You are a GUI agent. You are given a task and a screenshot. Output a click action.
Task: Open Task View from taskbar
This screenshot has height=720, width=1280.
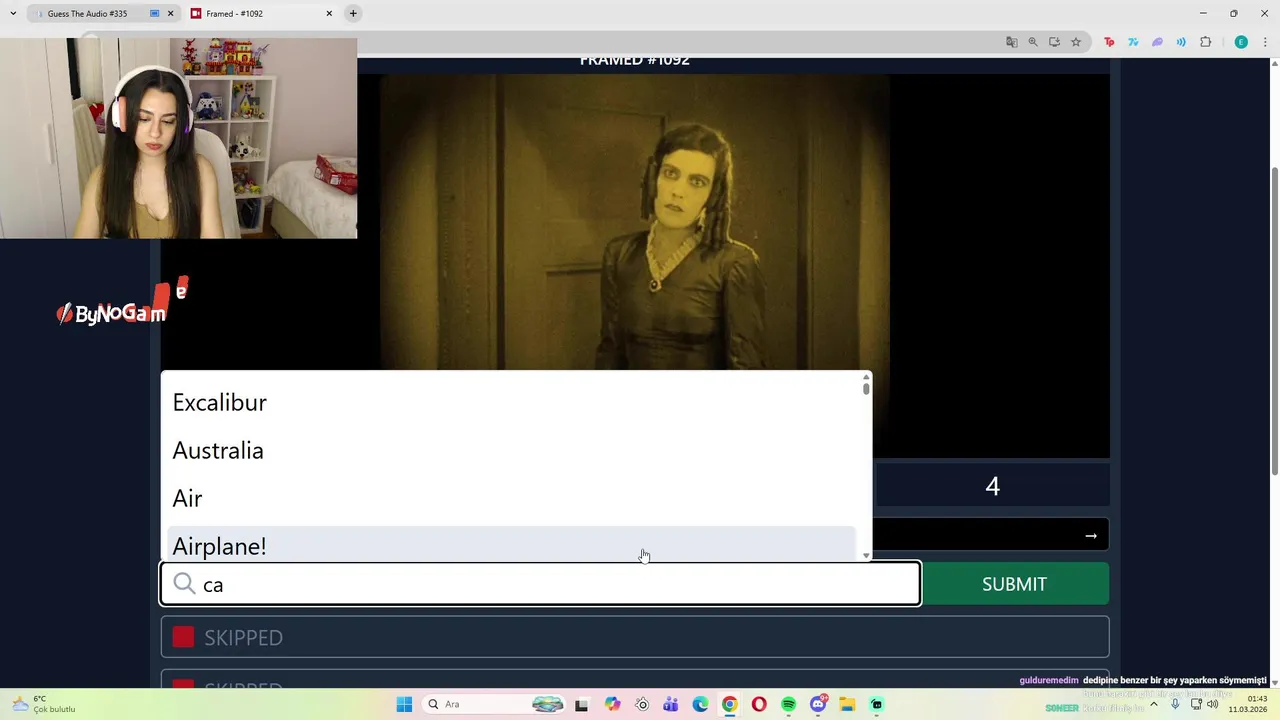point(581,704)
